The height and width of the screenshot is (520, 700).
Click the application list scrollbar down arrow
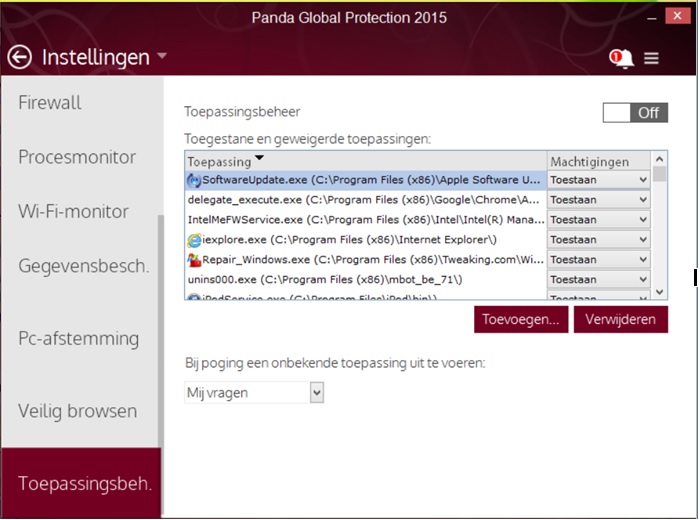(659, 292)
